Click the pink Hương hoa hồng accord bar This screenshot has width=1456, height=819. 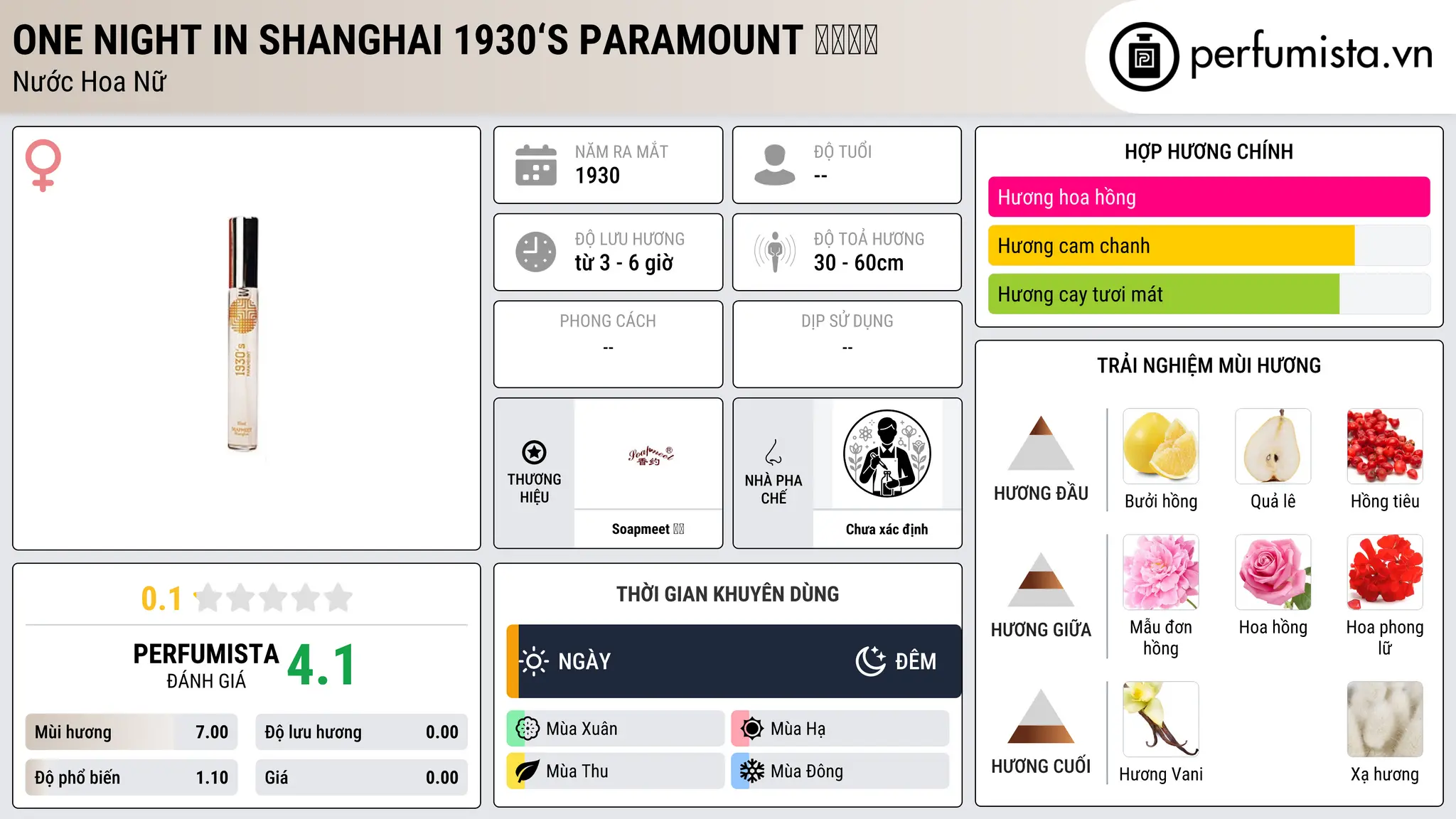[x=1209, y=197]
